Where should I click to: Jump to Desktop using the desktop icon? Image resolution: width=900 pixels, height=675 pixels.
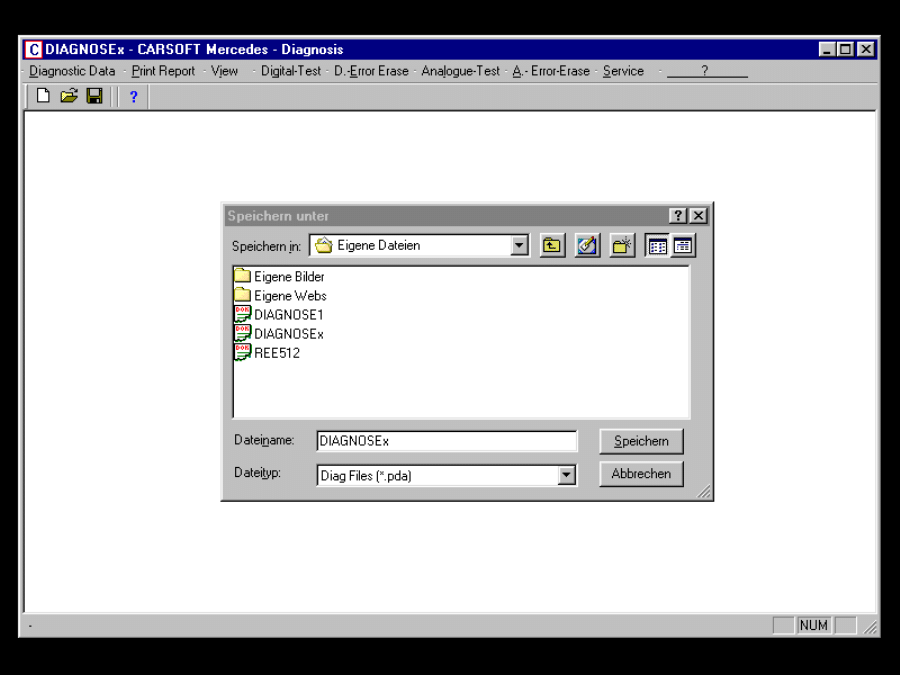(x=586, y=245)
